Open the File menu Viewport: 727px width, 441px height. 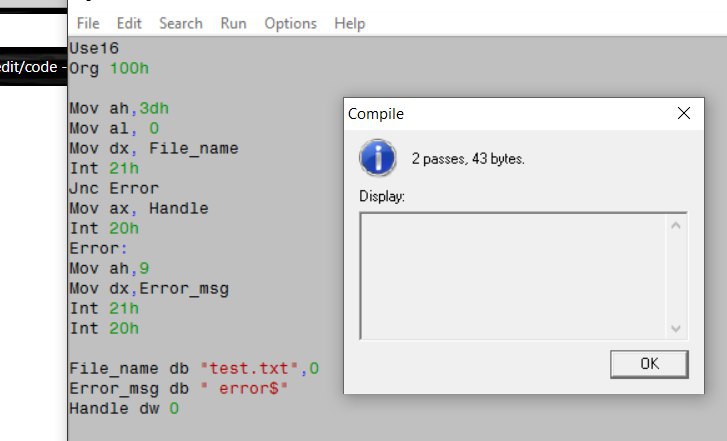tap(88, 23)
